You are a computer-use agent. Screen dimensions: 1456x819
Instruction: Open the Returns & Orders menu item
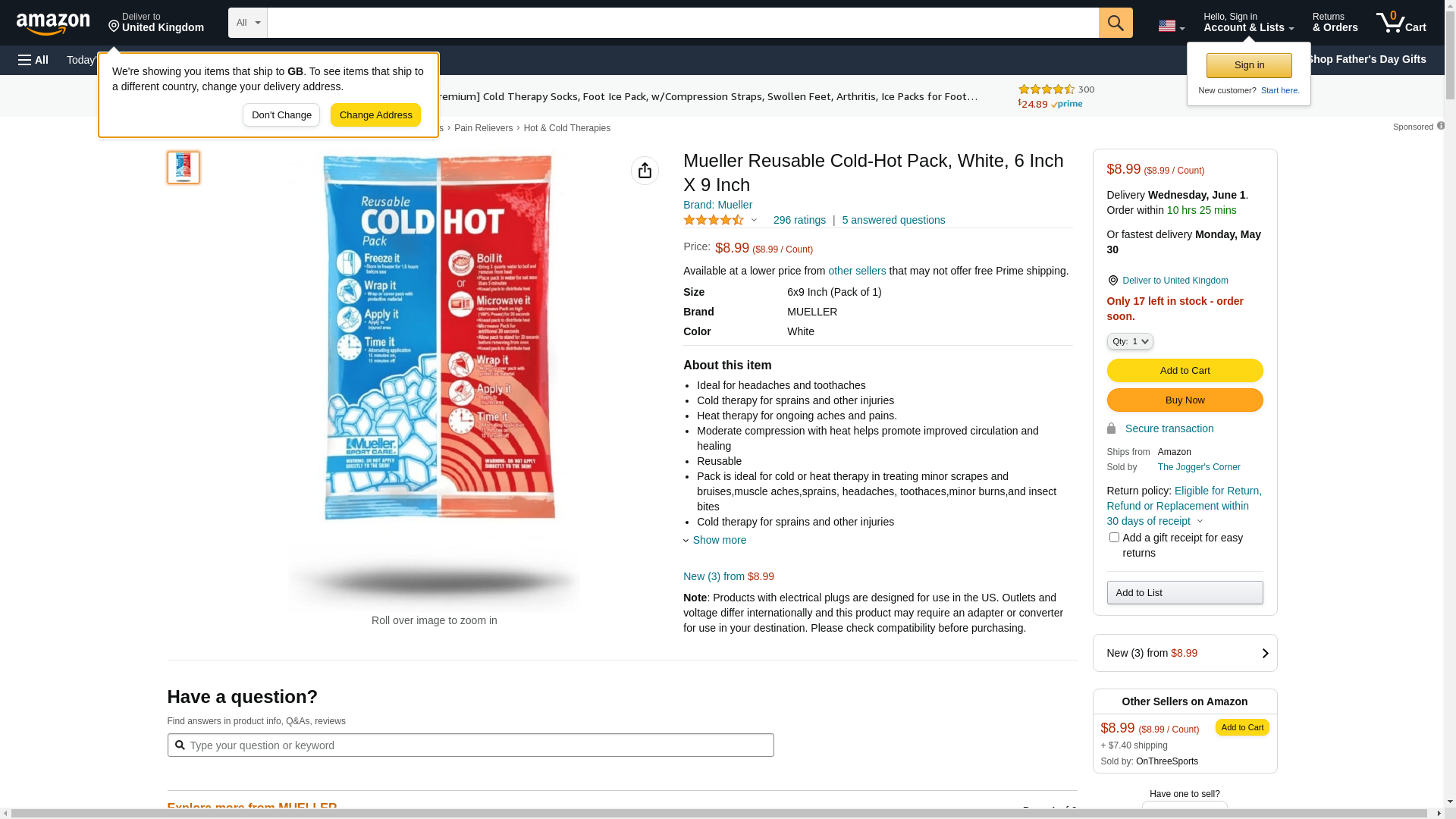tap(1335, 23)
